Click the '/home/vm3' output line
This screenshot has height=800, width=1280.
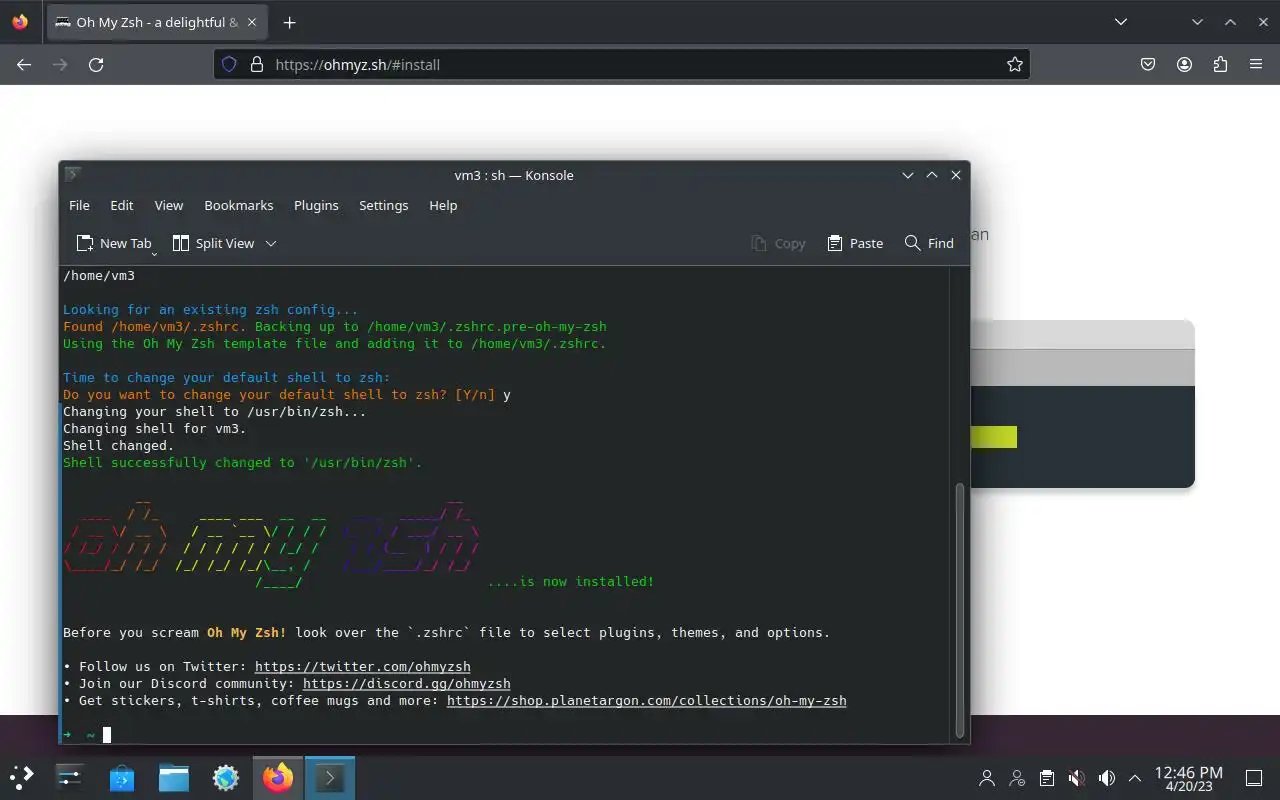coord(99,275)
